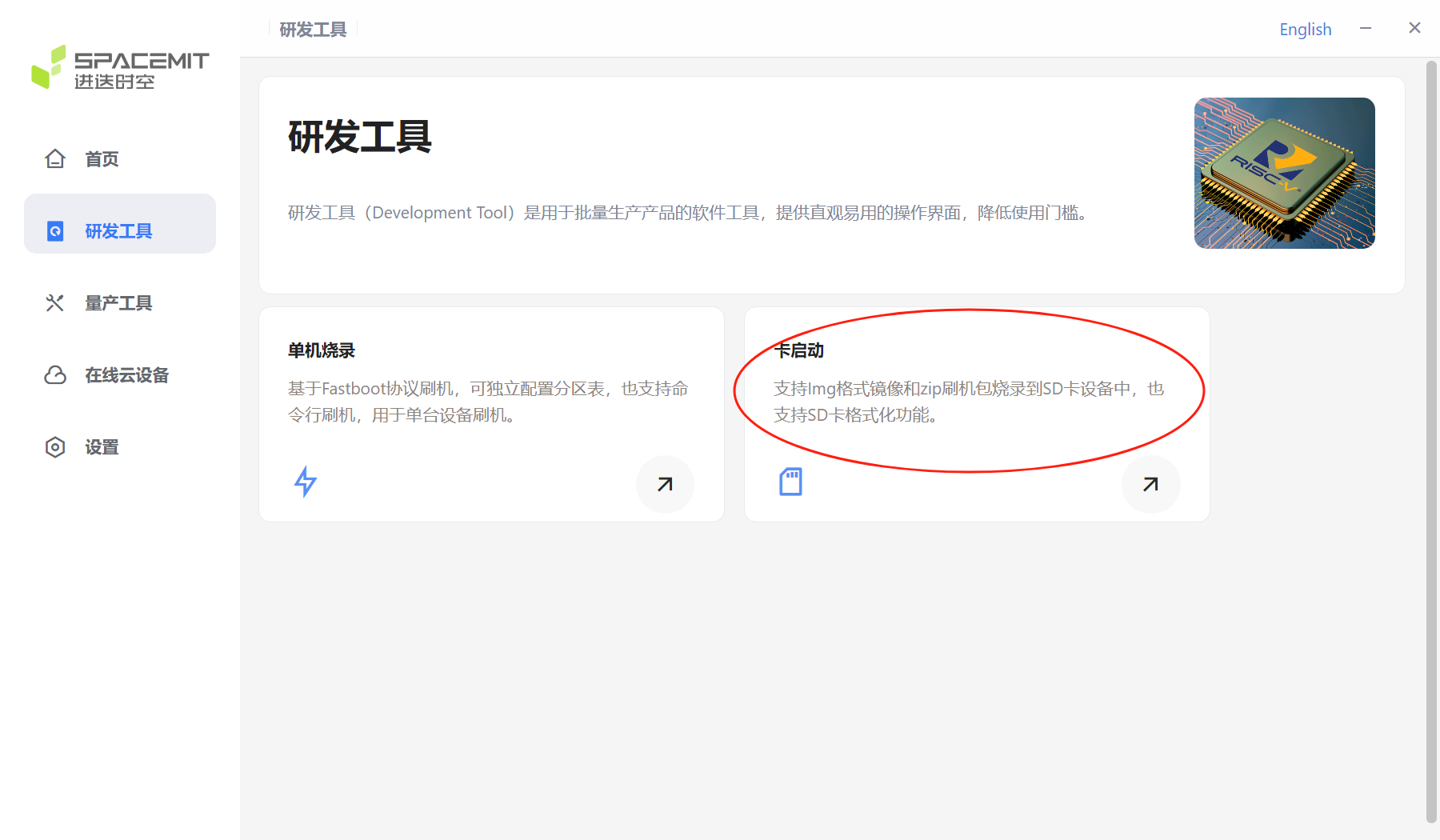This screenshot has width=1440, height=840.
Task: Click the Fastboot description text in the 单机烧录 card
Action: [x=488, y=402]
